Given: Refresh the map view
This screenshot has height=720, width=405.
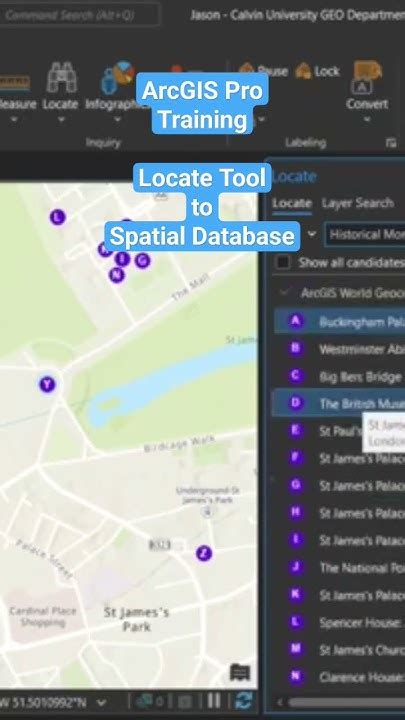Looking at the screenshot, I should pyautogui.click(x=244, y=701).
